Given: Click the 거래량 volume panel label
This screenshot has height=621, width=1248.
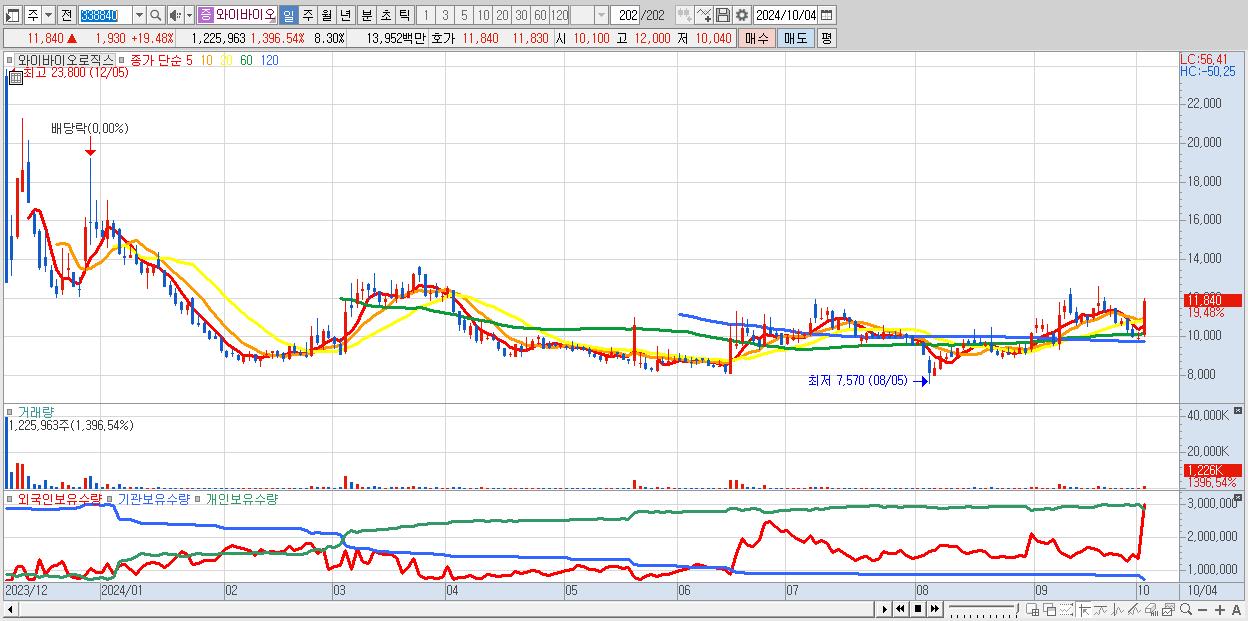Looking at the screenshot, I should pyautogui.click(x=34, y=411).
